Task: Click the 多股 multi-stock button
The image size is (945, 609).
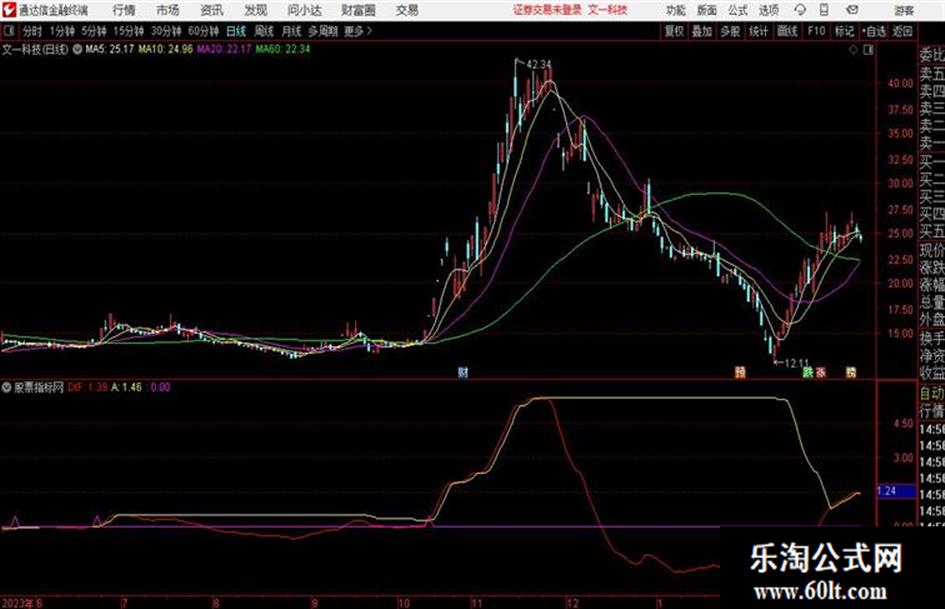Action: click(730, 31)
